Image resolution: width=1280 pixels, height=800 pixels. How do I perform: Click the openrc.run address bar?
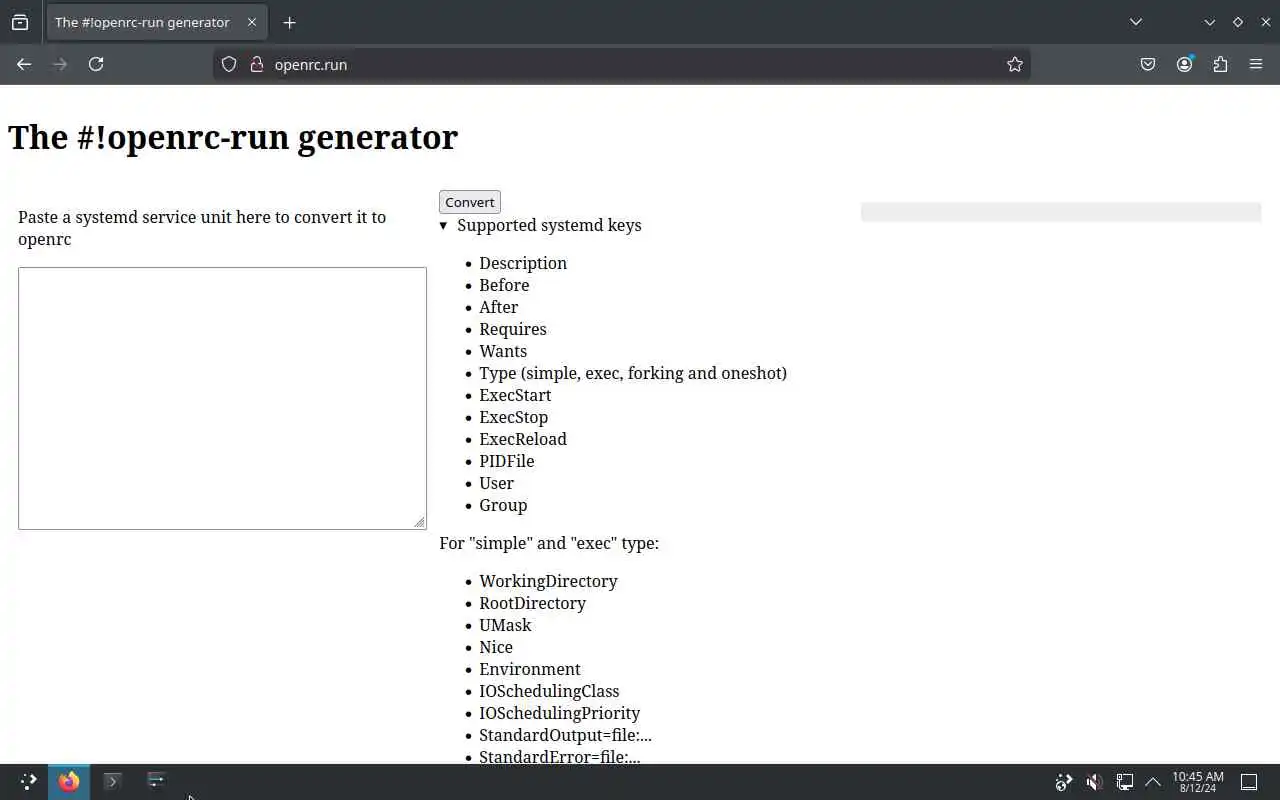pyautogui.click(x=620, y=64)
